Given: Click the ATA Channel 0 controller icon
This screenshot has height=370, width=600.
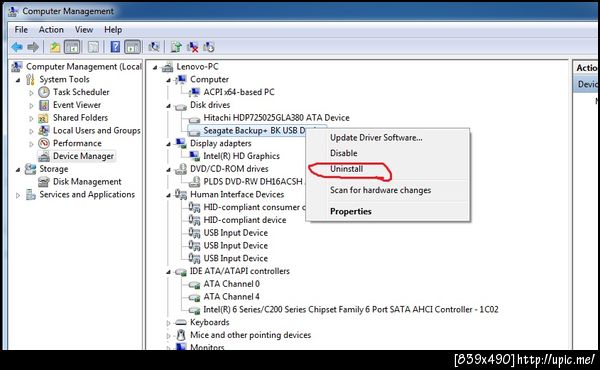Looking at the screenshot, I should [194, 284].
